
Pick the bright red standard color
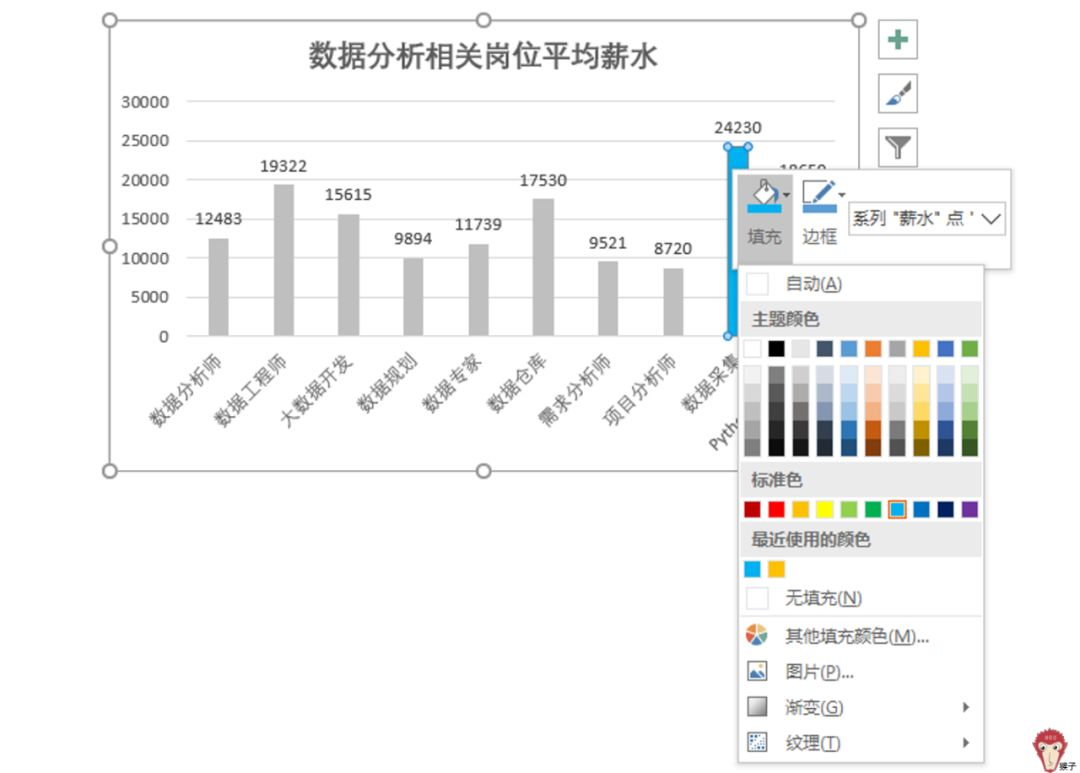(x=776, y=509)
